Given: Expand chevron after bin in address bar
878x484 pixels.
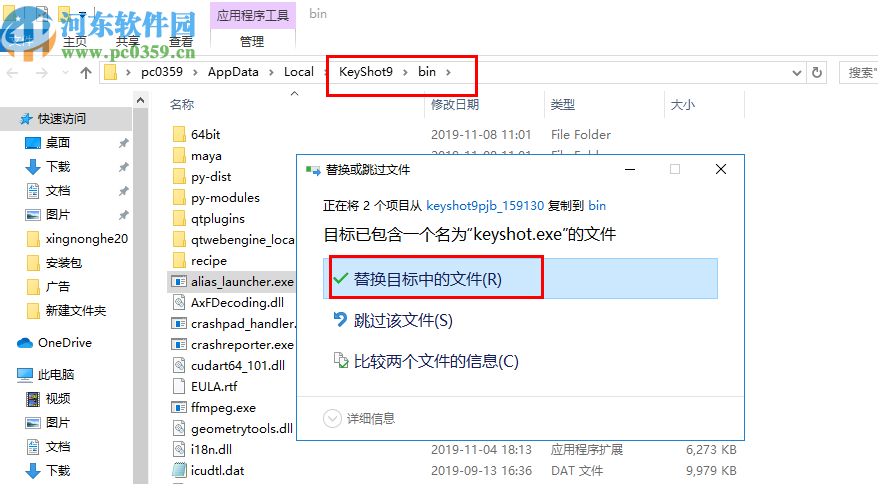Looking at the screenshot, I should [x=449, y=72].
